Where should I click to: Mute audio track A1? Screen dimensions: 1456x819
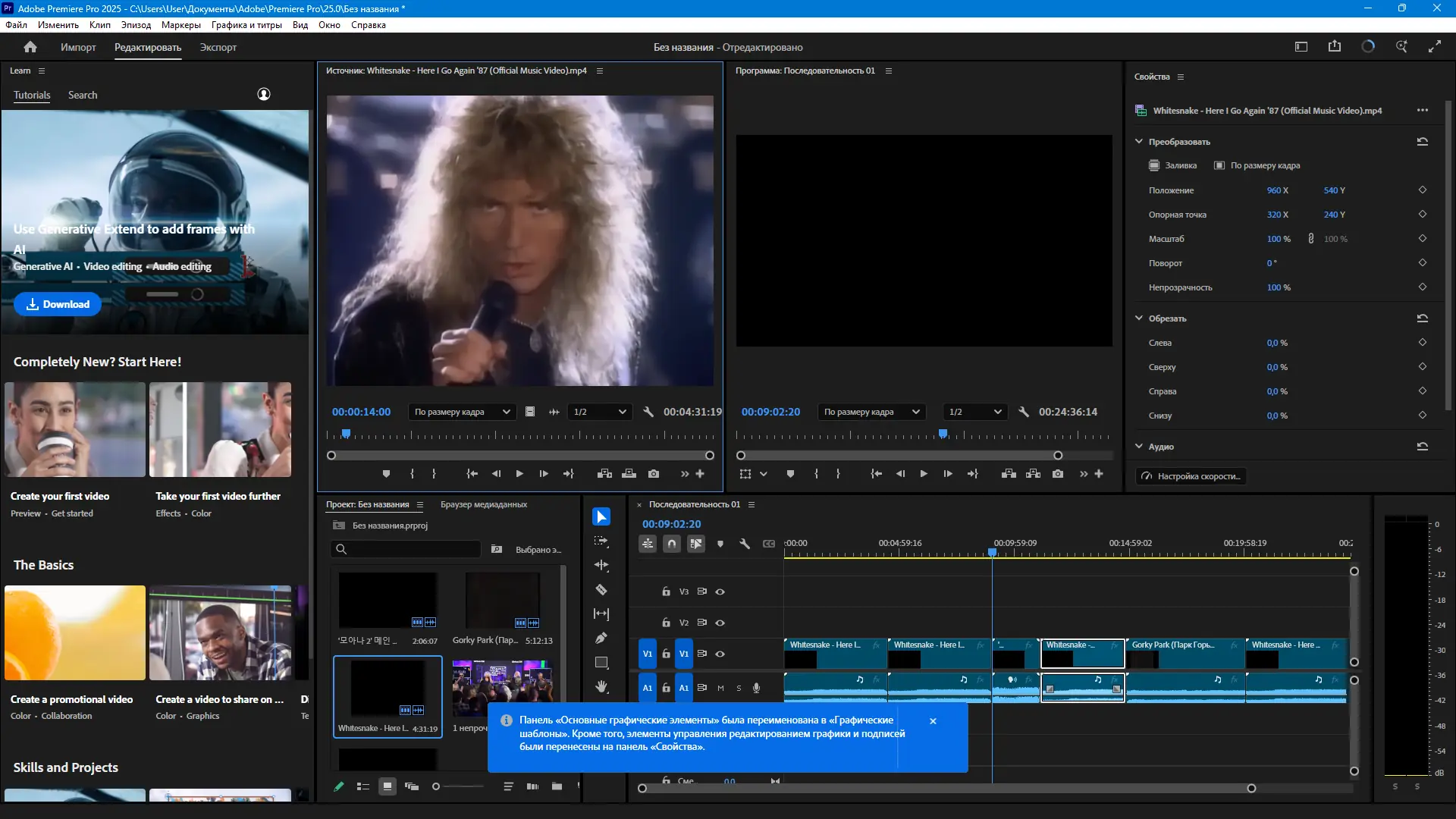(720, 688)
